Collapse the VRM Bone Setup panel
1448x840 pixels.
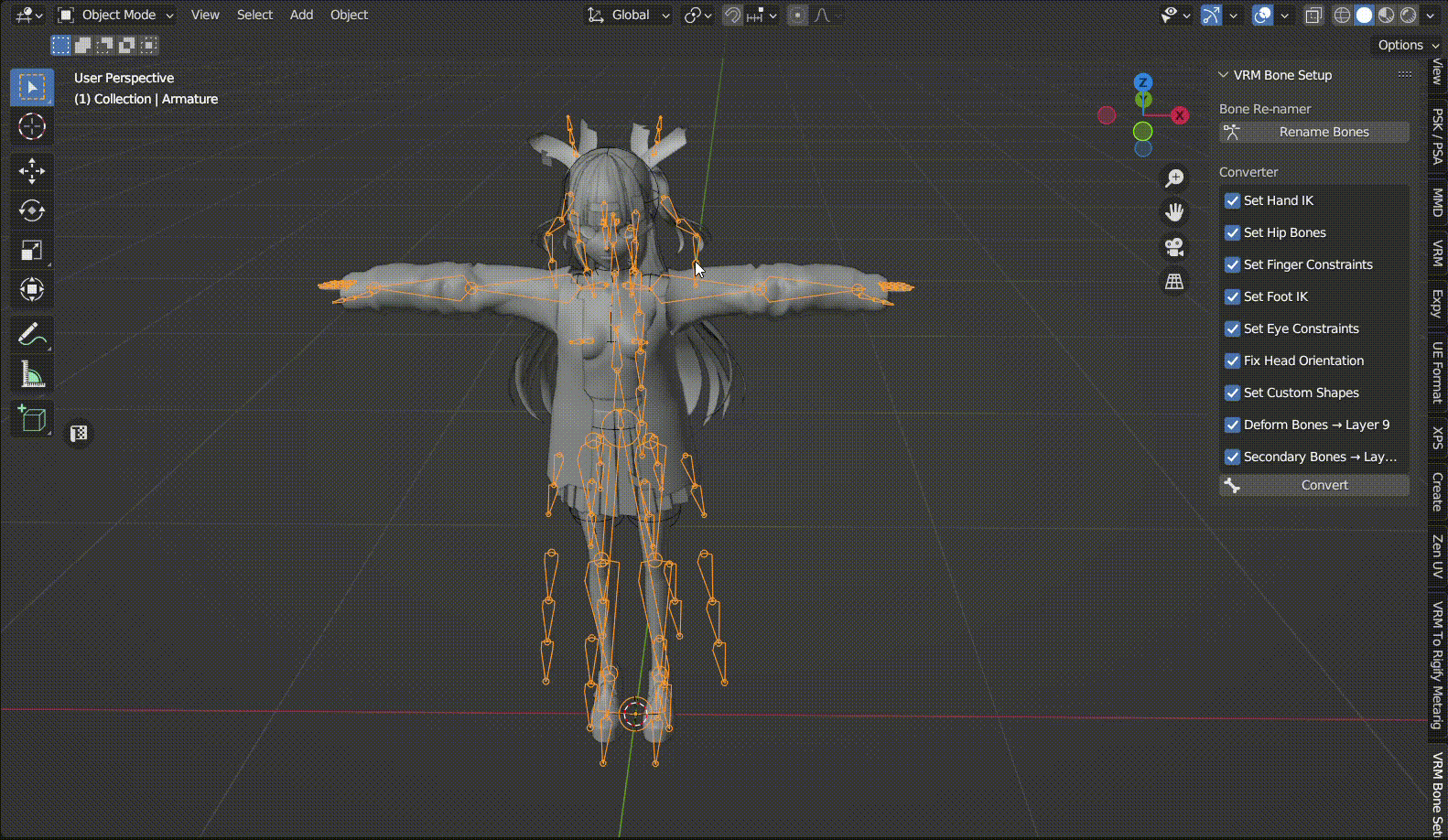point(1224,75)
